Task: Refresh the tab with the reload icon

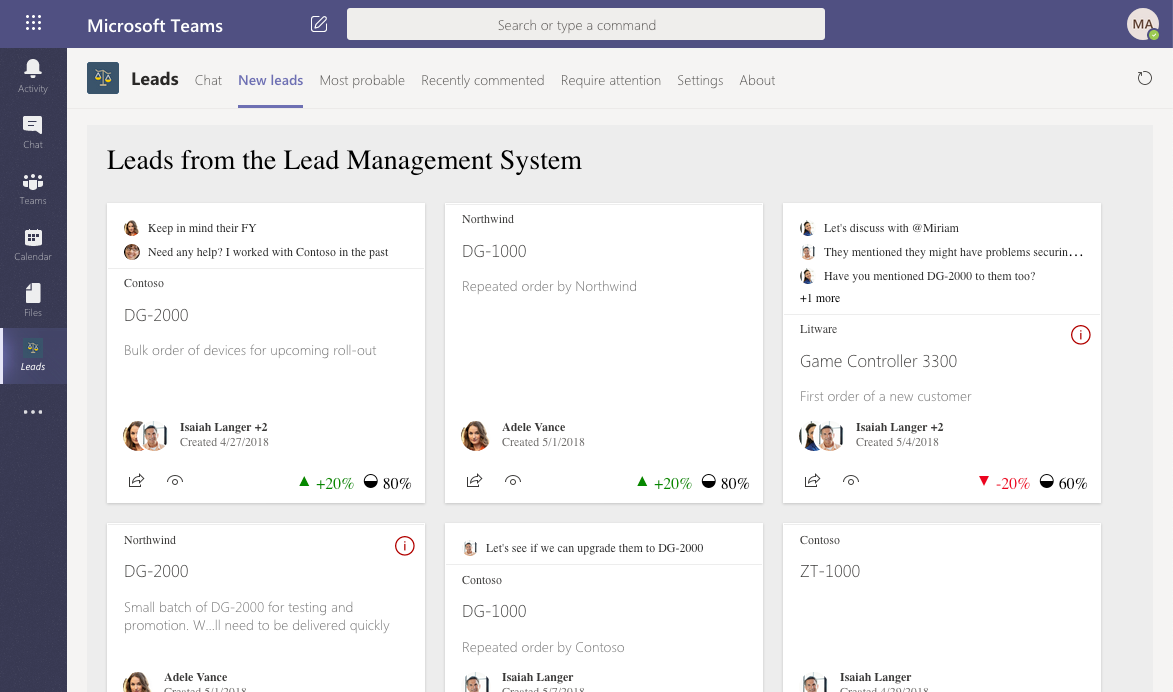Action: [x=1145, y=78]
